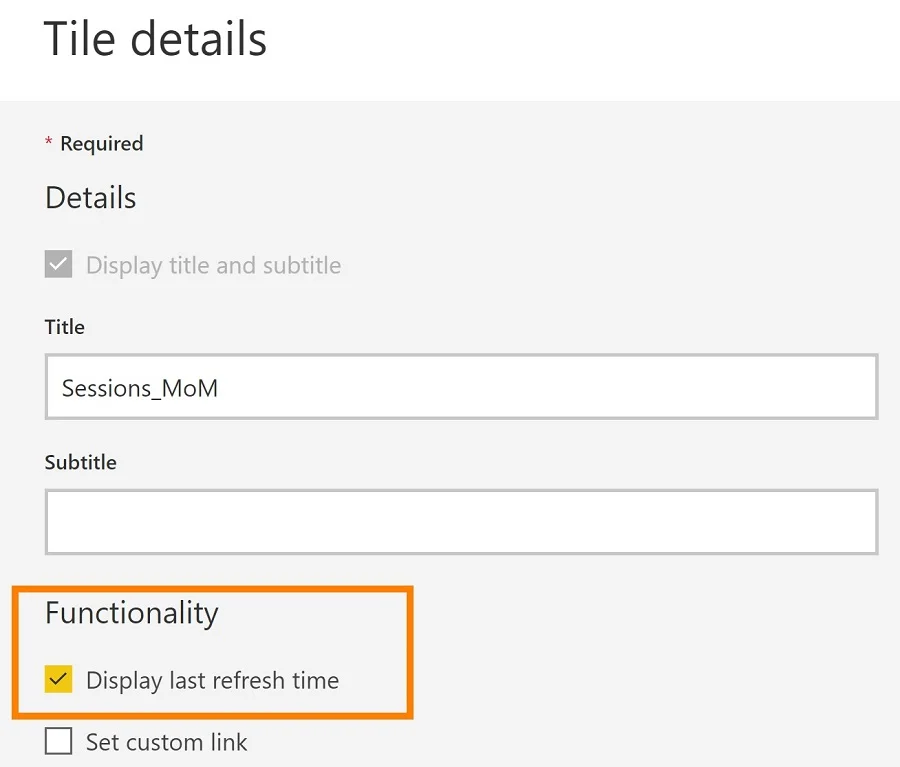Uncheck the Display last refresh time checkbox

[x=59, y=680]
